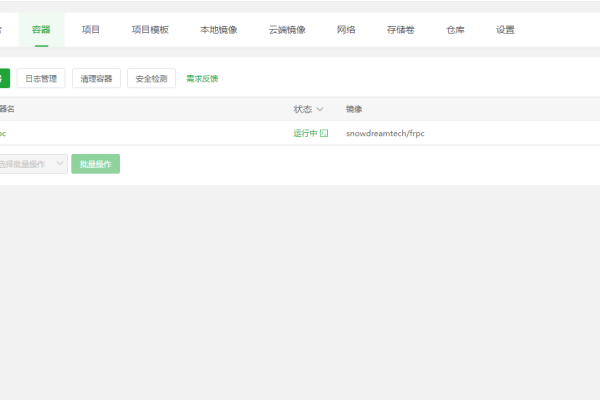Select the snowdreamtech/frpc image cell

pyautogui.click(x=385, y=133)
